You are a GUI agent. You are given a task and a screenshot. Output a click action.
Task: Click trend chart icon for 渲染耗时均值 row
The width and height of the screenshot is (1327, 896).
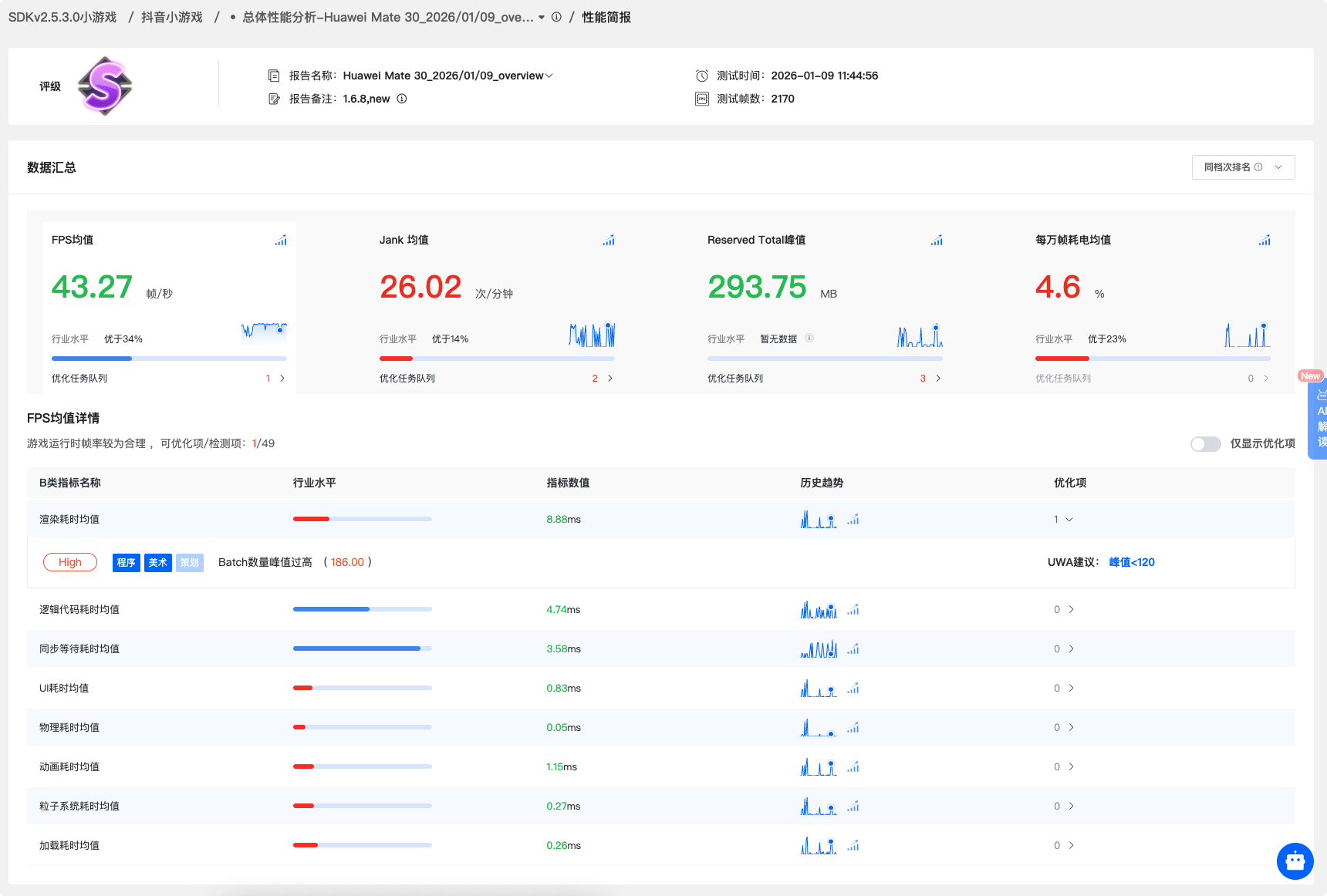coord(853,520)
